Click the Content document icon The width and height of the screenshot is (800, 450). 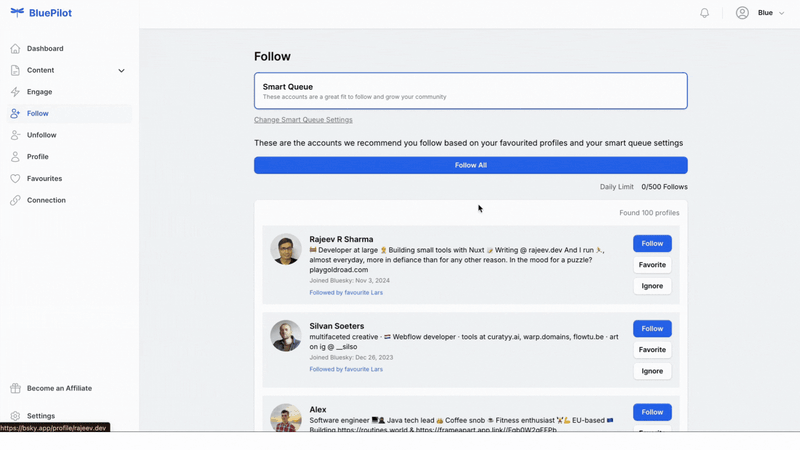pos(15,70)
